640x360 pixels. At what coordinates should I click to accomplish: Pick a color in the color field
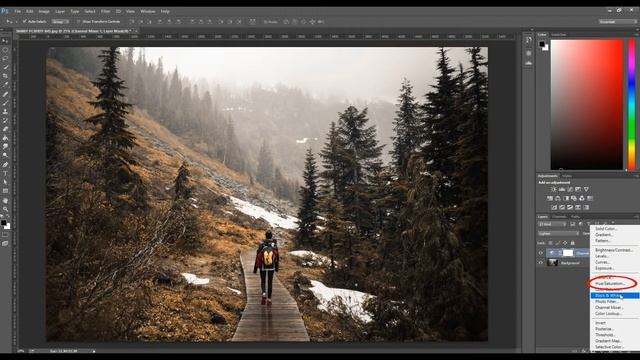coord(587,104)
